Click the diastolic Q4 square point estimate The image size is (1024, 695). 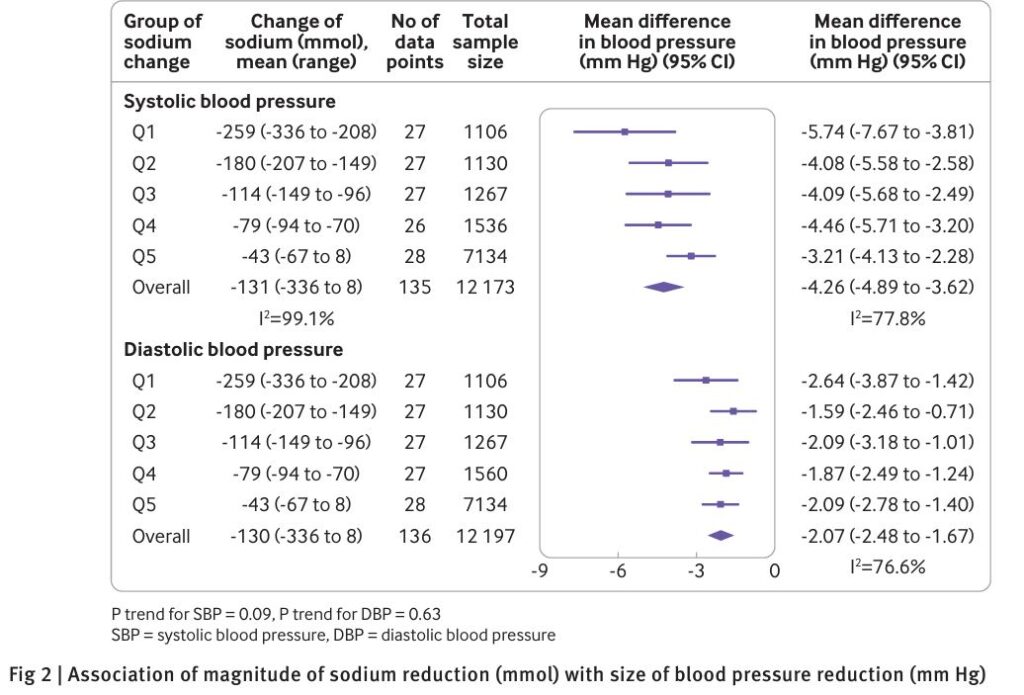[x=726, y=474]
